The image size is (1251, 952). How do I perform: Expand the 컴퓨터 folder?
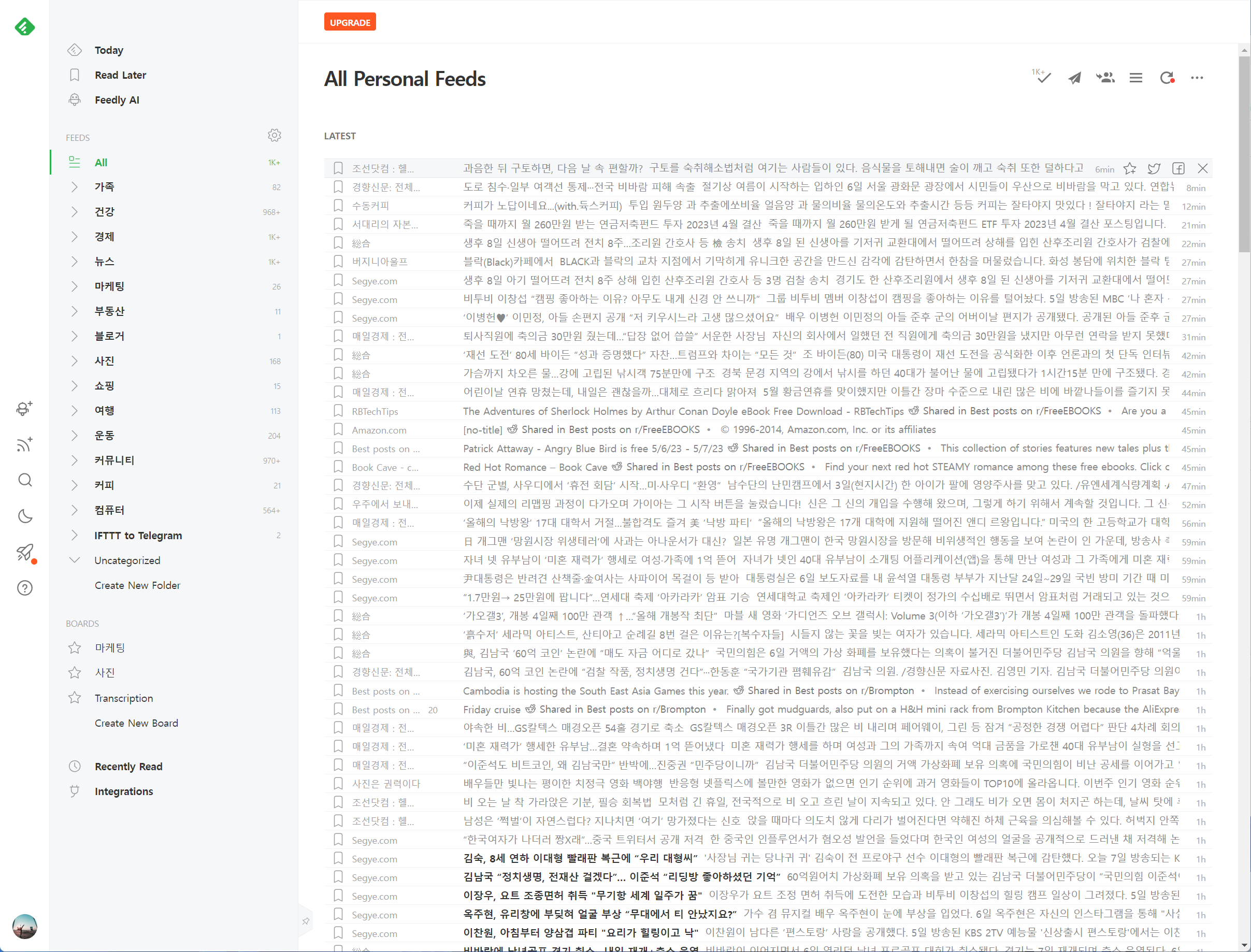74,510
